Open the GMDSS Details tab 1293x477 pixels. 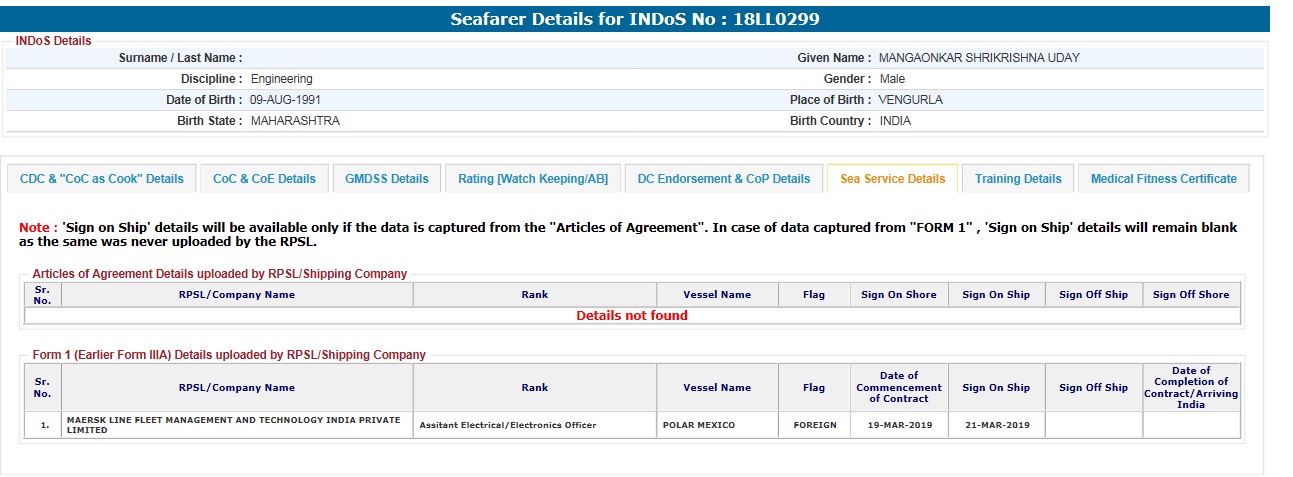coord(386,179)
